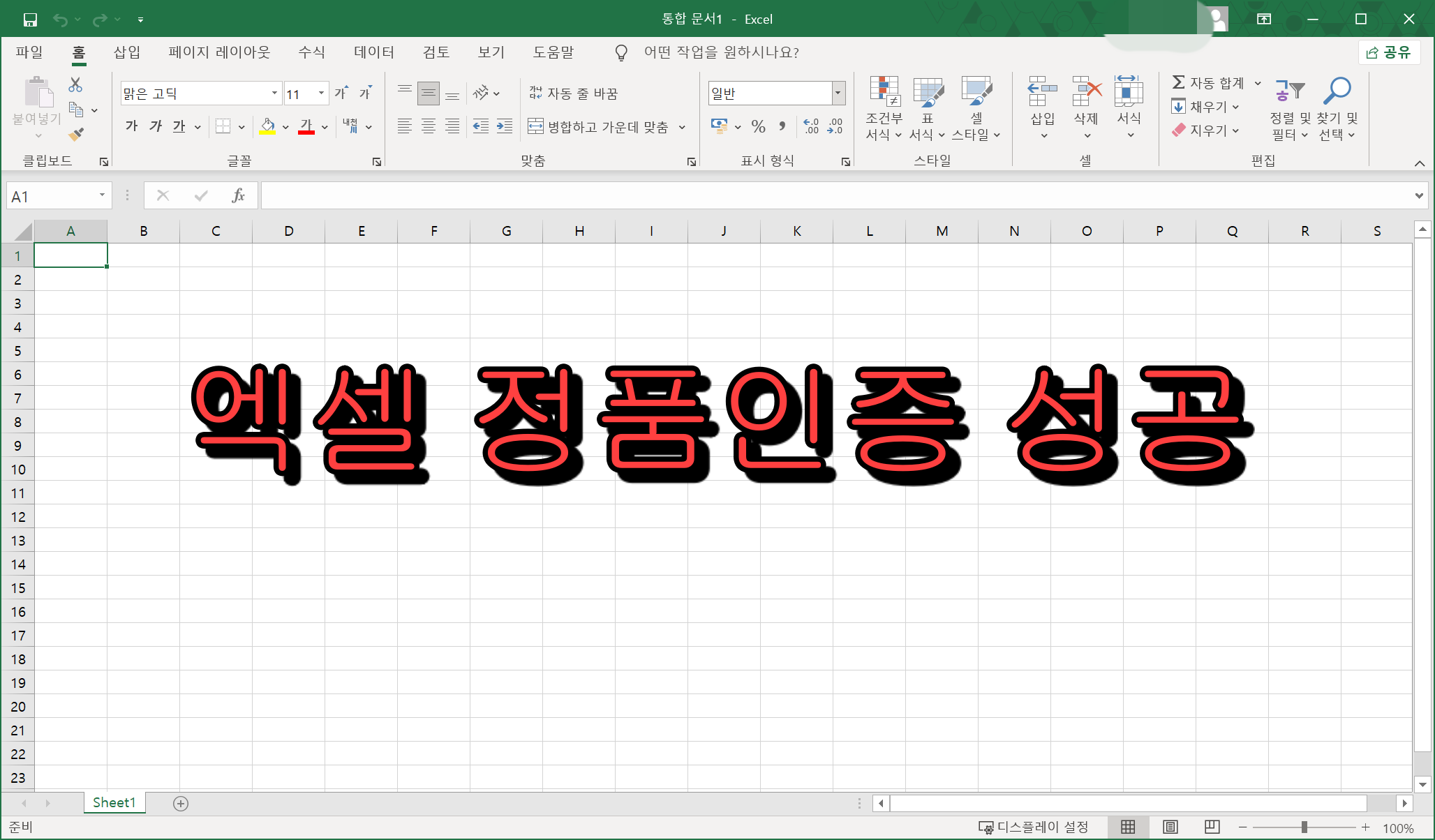This screenshot has height=840, width=1435.
Task: Open the 삽입 (Insert) ribbon tab
Action: [x=127, y=52]
